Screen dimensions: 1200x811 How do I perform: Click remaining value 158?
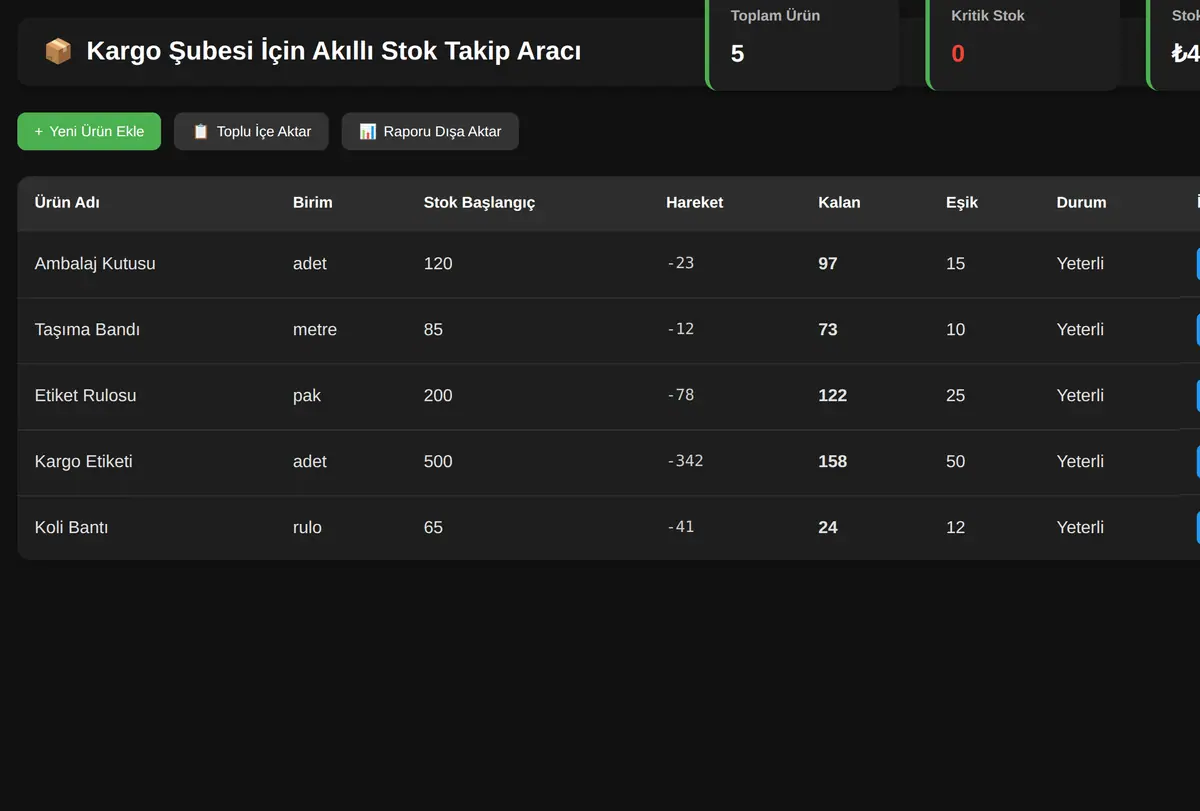pos(832,461)
